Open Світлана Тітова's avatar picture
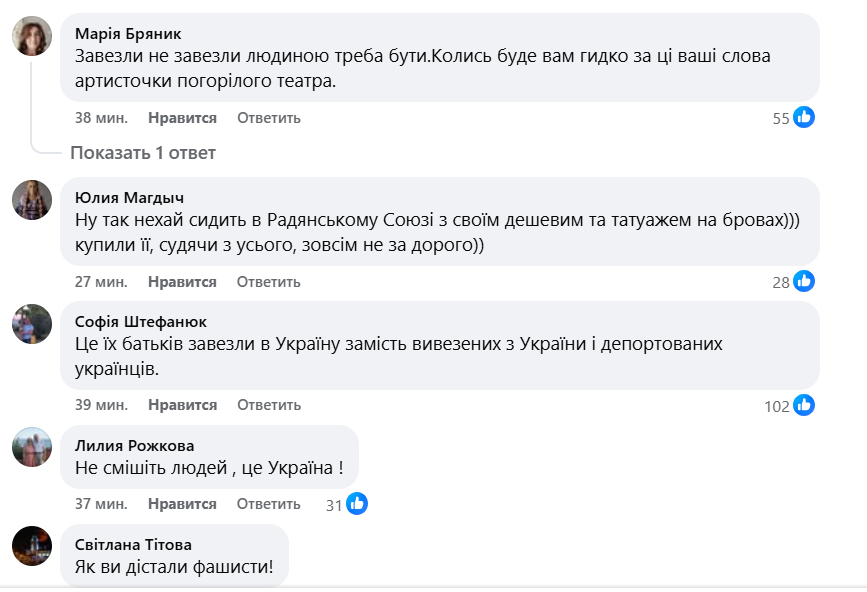Viewport: 867px width, 592px height. tap(32, 546)
